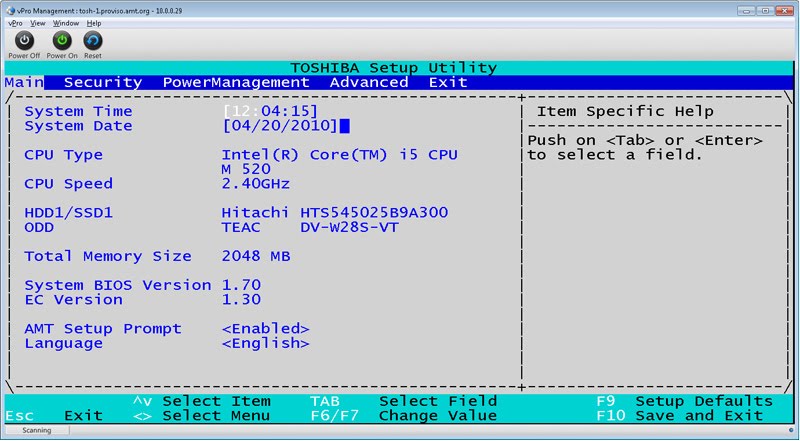Click the TAB Select Field hint
The width and height of the screenshot is (800, 441).
click(404, 401)
